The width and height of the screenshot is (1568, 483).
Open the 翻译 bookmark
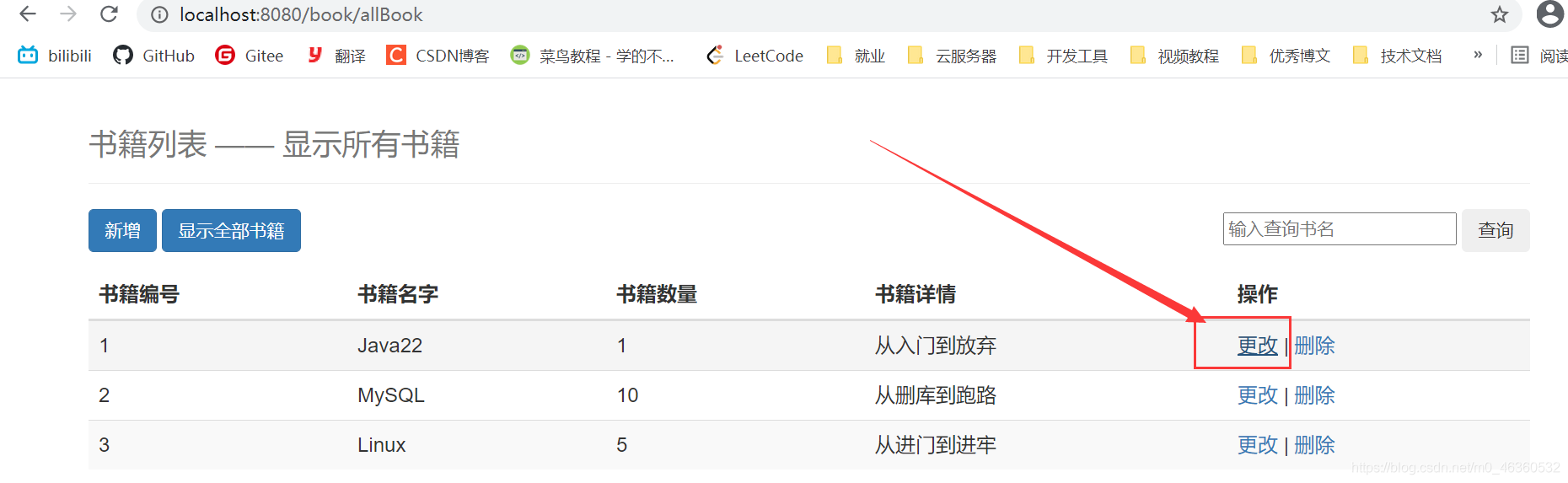336,56
